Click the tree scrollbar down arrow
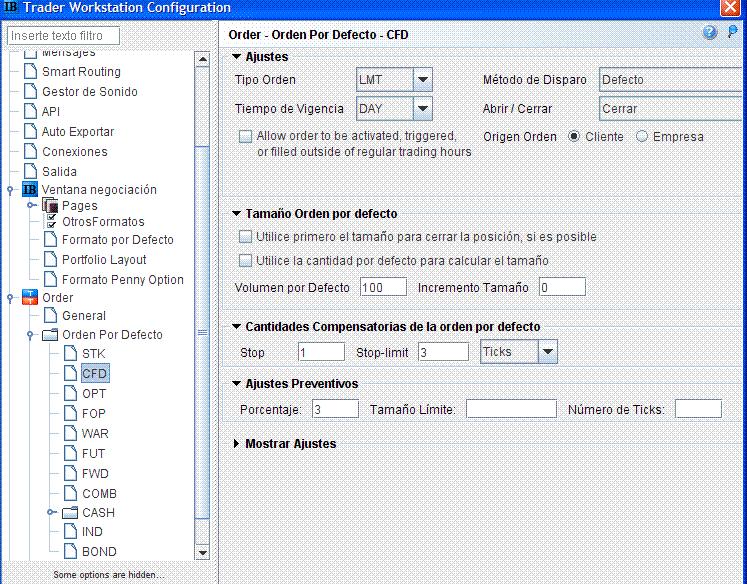 202,553
